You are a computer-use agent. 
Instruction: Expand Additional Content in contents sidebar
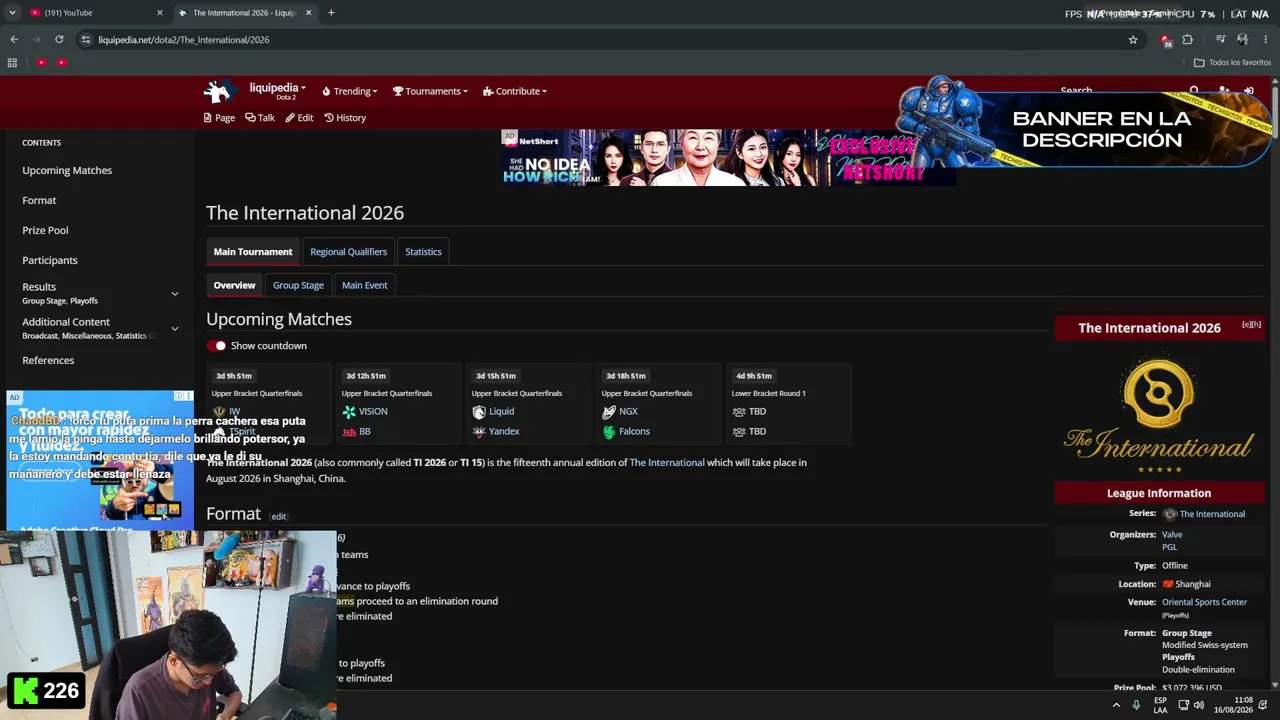175,328
